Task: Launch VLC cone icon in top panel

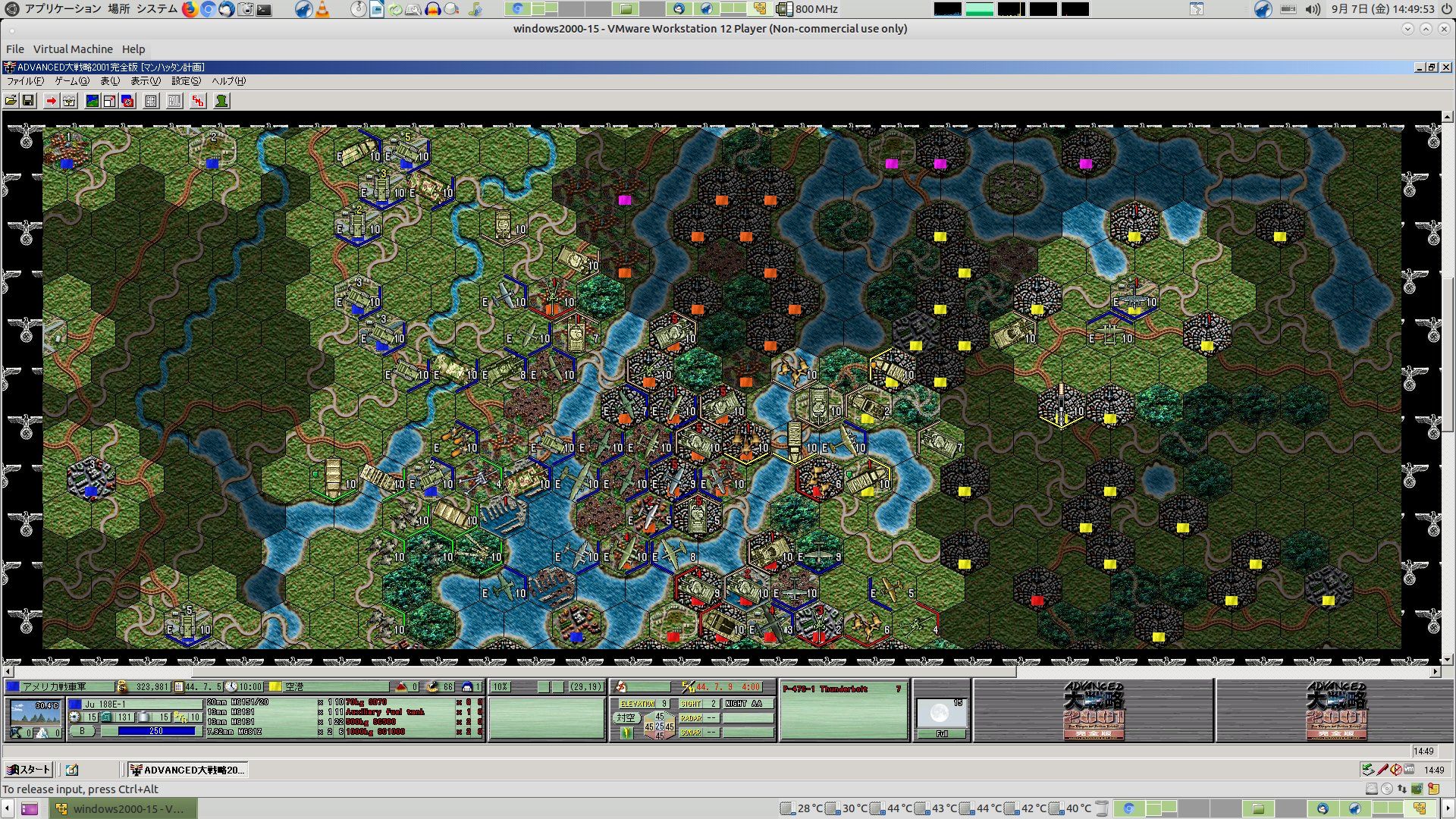Action: point(322,9)
